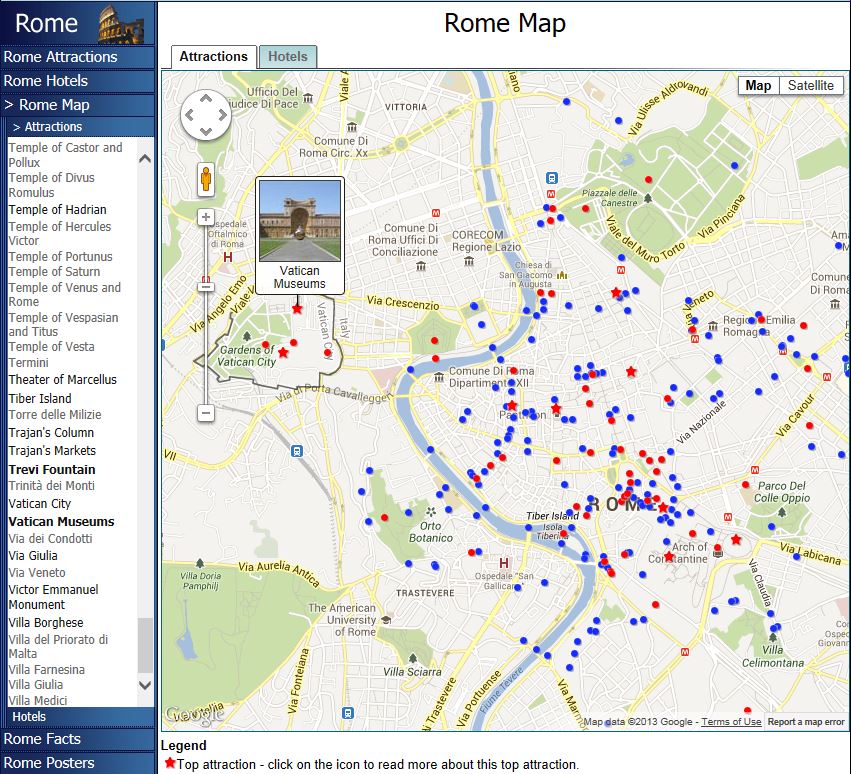The image size is (851, 774).
Task: Click the map pan down arrow
Action: tap(206, 131)
